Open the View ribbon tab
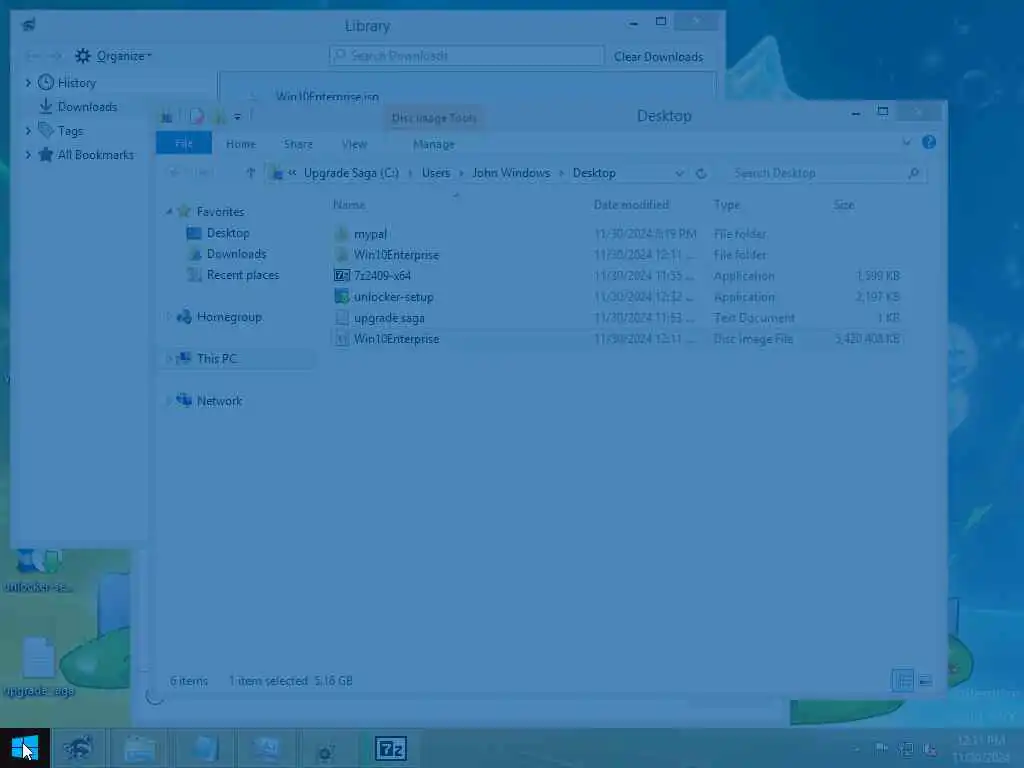 point(354,144)
